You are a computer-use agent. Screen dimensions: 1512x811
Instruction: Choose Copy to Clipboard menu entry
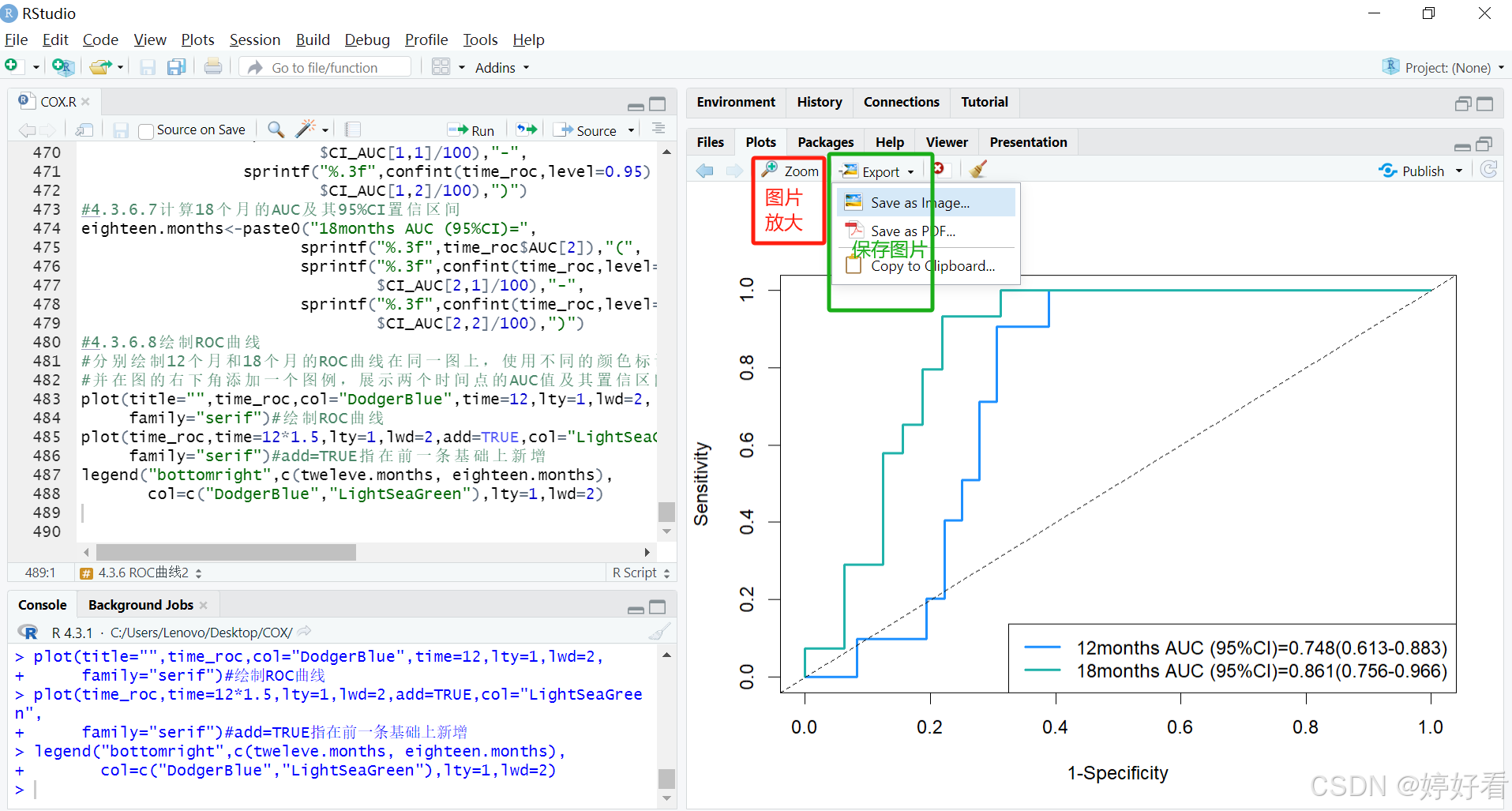click(926, 266)
